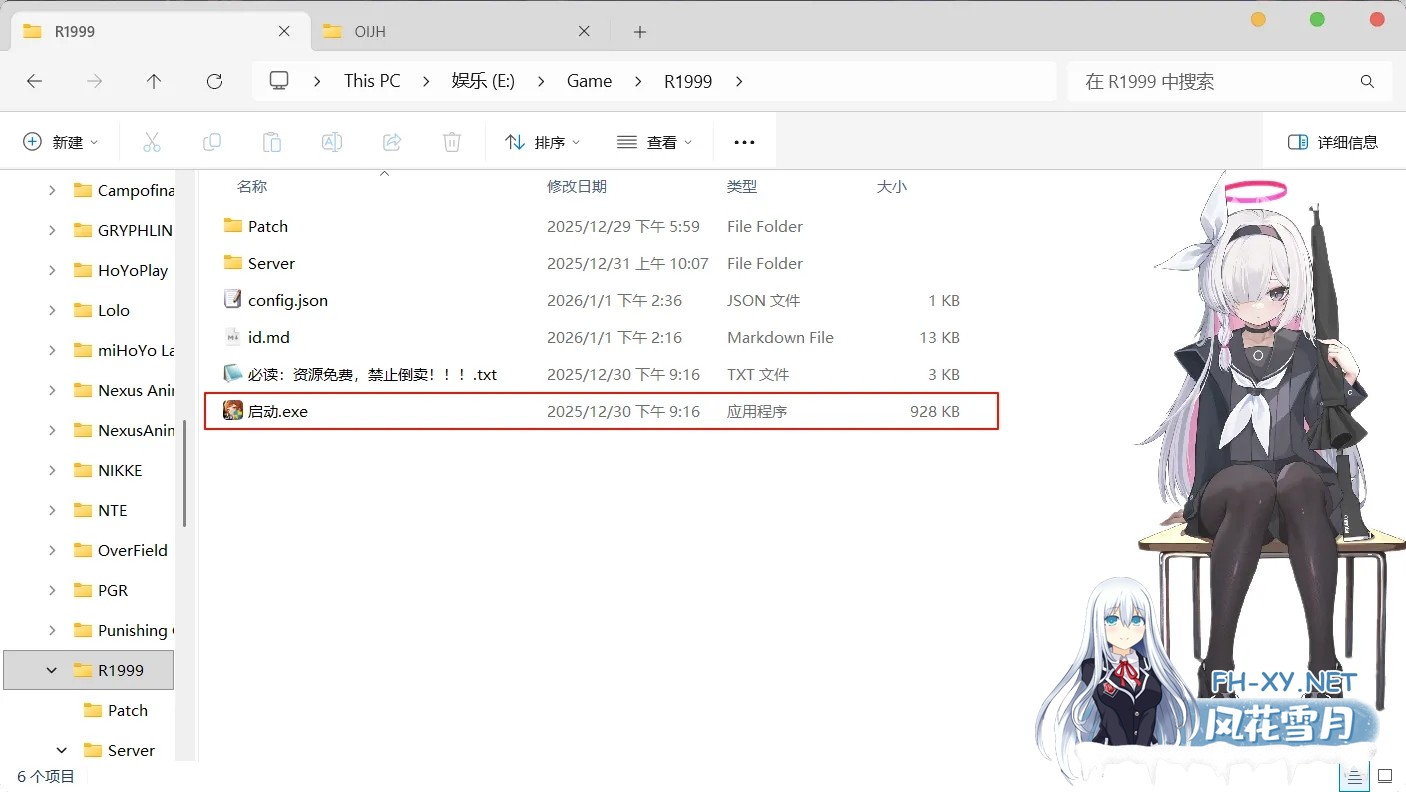Open a new Explorer tab
This screenshot has height=792, width=1406.
(x=638, y=31)
